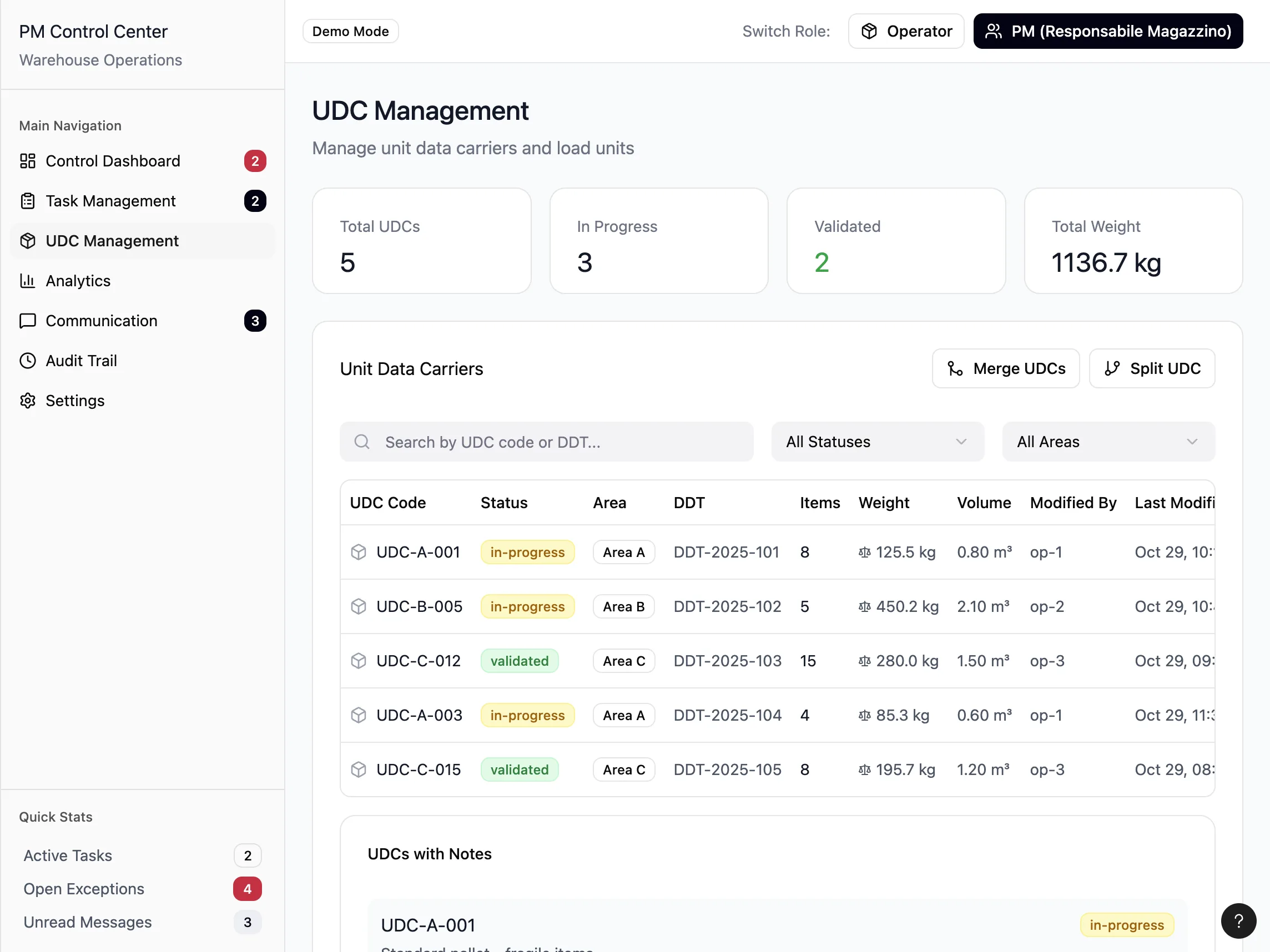Click the Communication chat bubble icon
The height and width of the screenshot is (952, 1270).
(28, 321)
